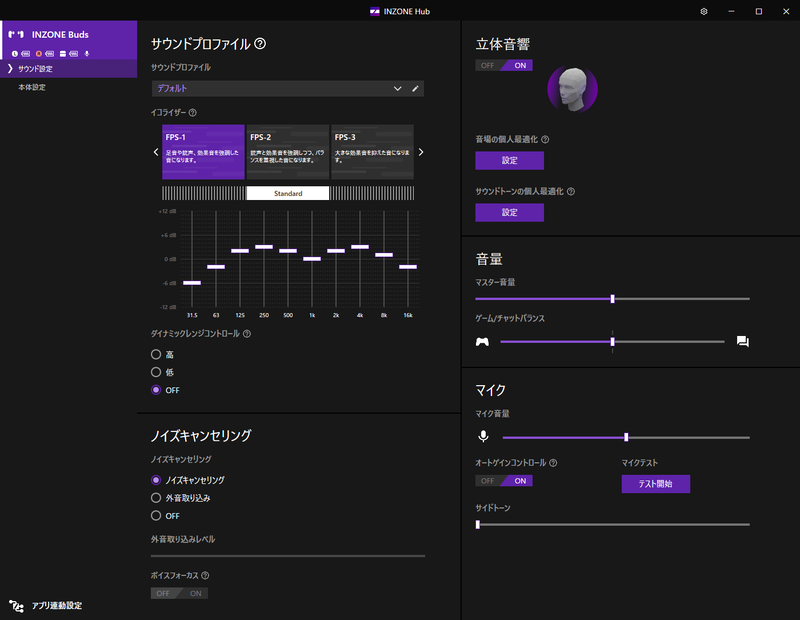Screen dimensions: 800x620
Task: Click 500 Hz equalizer band handle
Action: tap(288, 251)
